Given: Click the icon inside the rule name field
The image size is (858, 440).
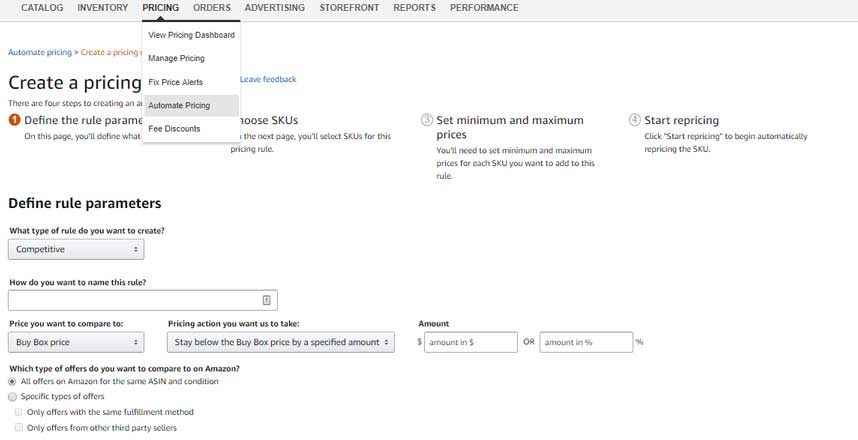Looking at the screenshot, I should tap(267, 300).
